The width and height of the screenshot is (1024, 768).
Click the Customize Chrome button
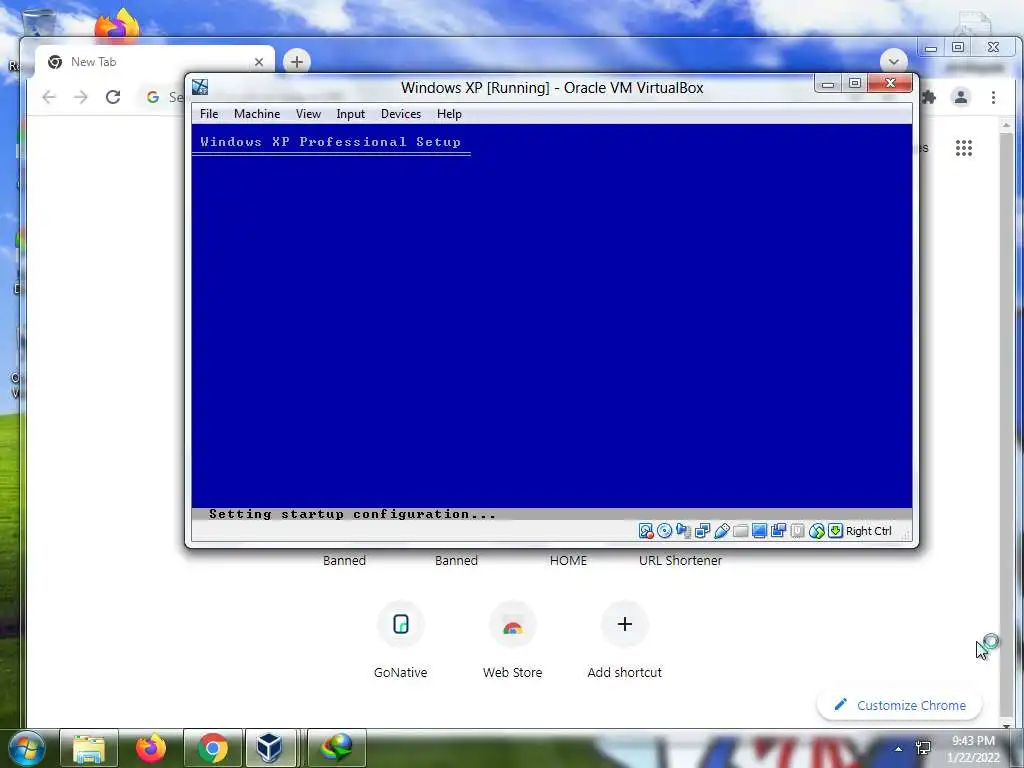click(x=900, y=705)
